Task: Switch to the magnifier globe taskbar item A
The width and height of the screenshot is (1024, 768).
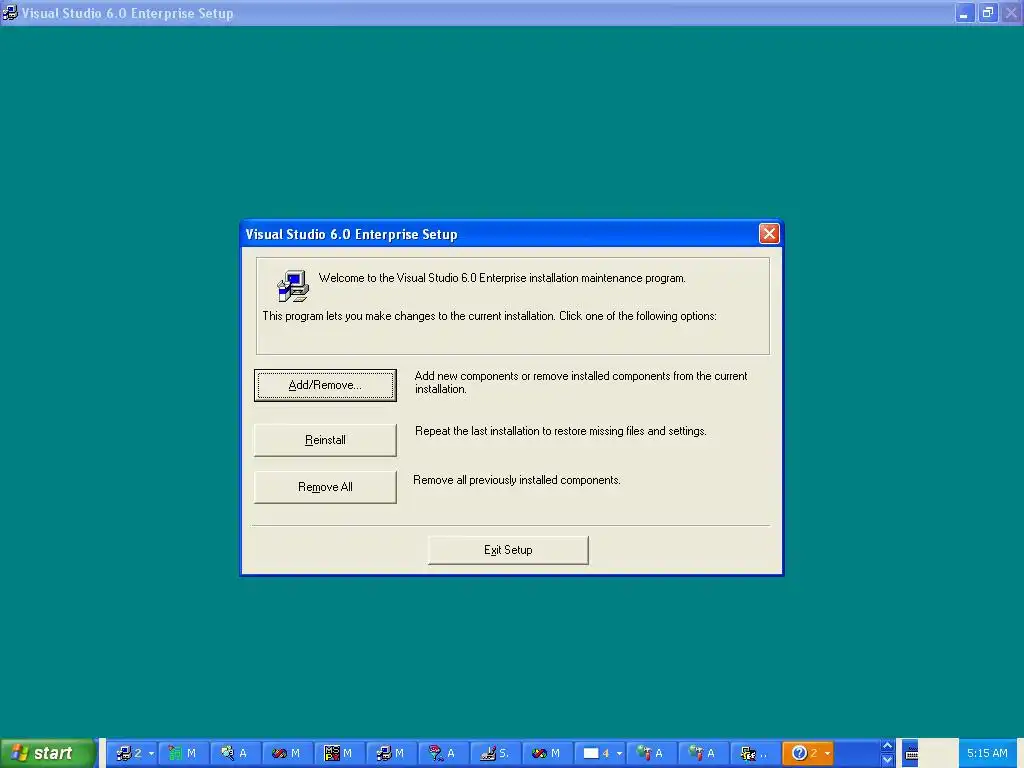Action: point(236,754)
